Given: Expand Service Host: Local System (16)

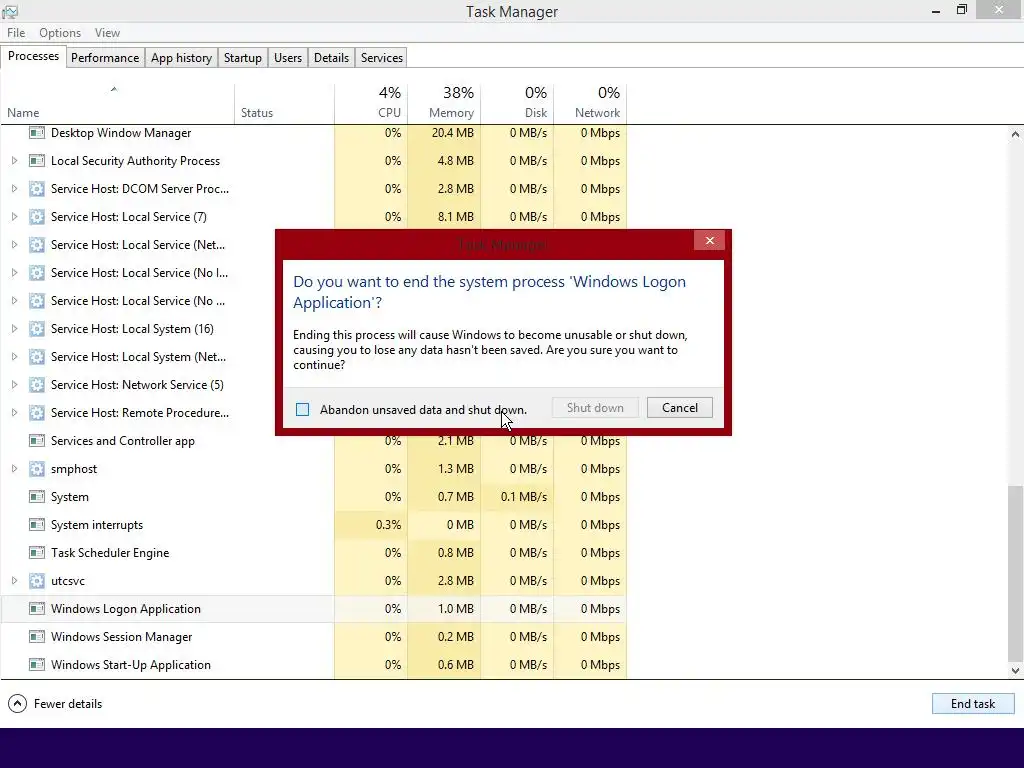Looking at the screenshot, I should [14, 328].
